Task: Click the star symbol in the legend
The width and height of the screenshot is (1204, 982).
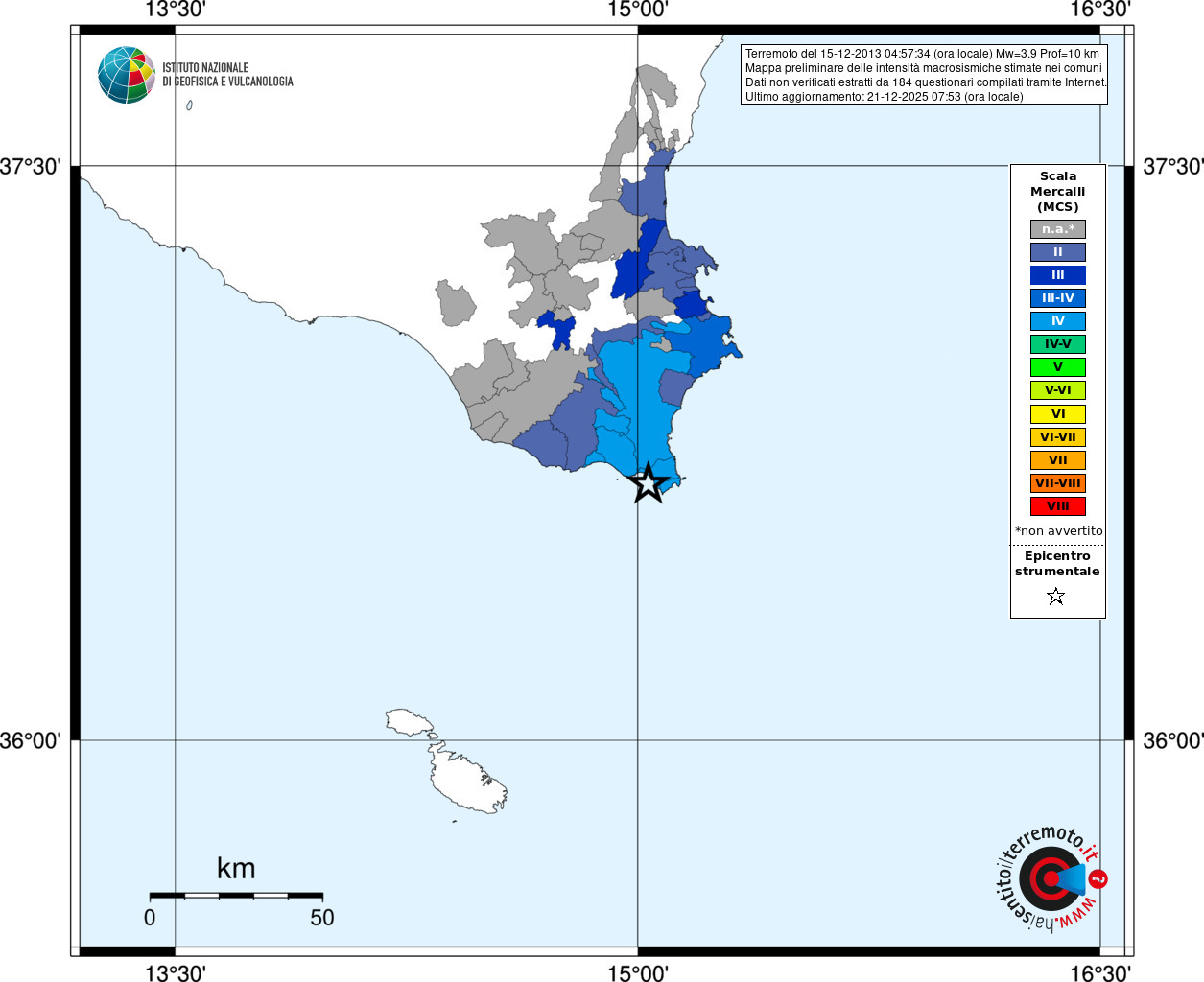Action: 1056,596
